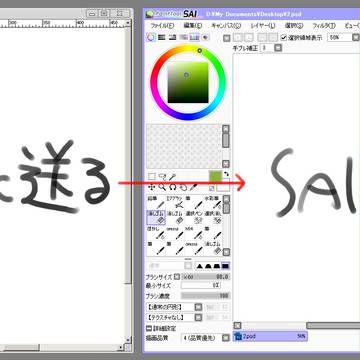360x360 pixels.
Task: Open the 通常の円形 brush shape dropdown
Action: [198, 307]
